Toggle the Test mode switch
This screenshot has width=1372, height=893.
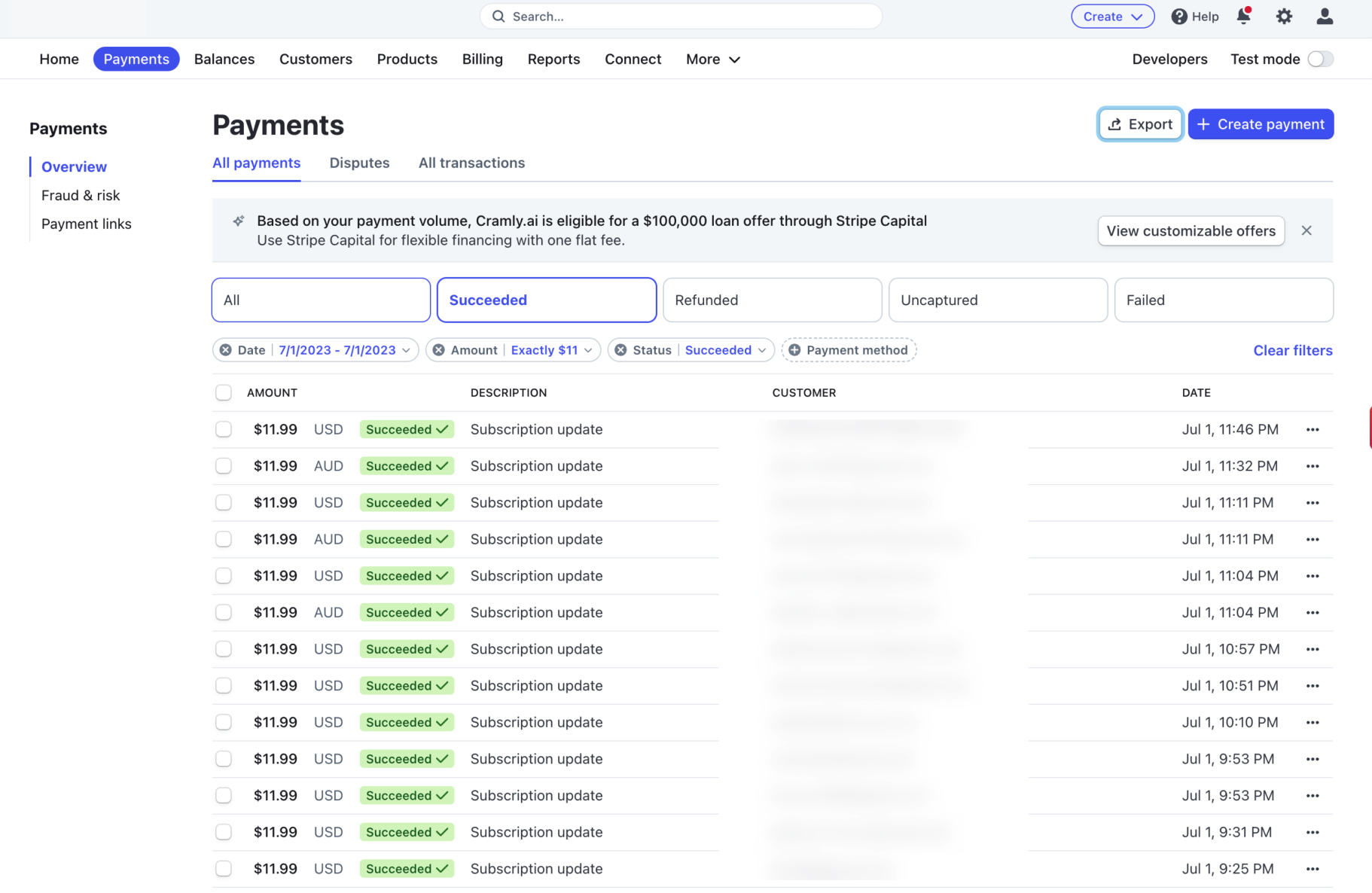pyautogui.click(x=1320, y=59)
